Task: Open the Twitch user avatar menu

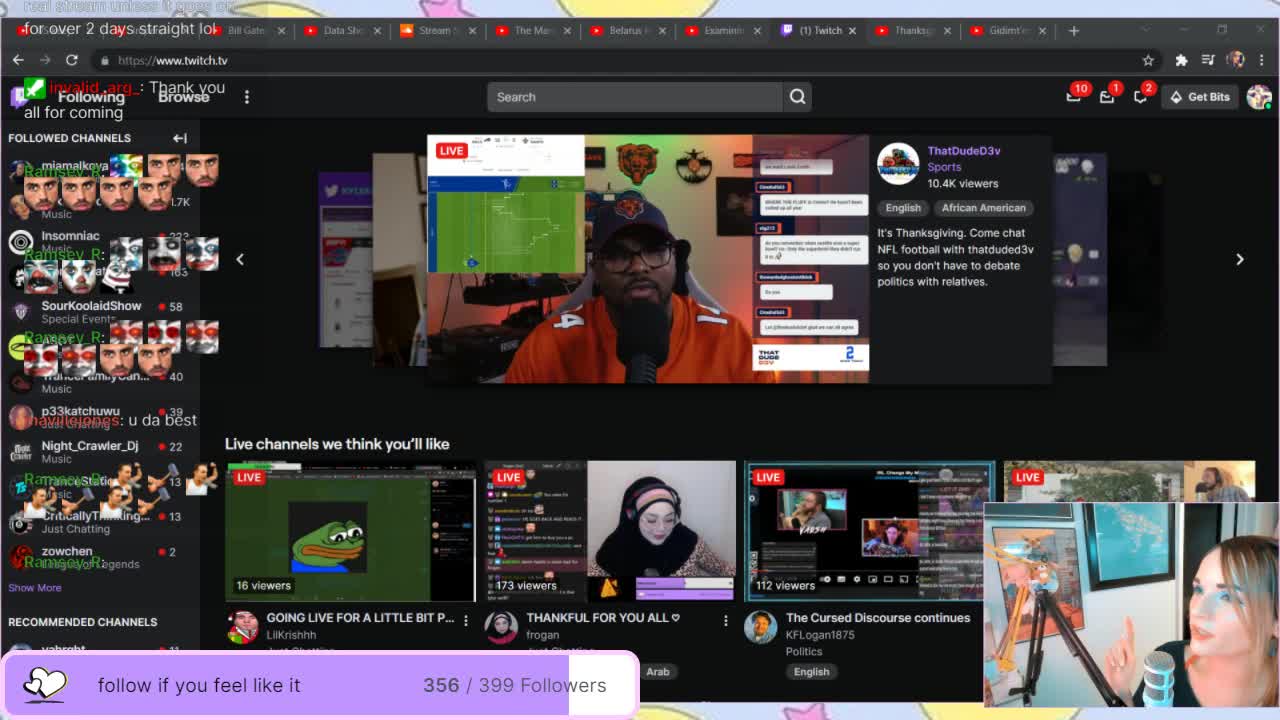Action: pyautogui.click(x=1258, y=97)
